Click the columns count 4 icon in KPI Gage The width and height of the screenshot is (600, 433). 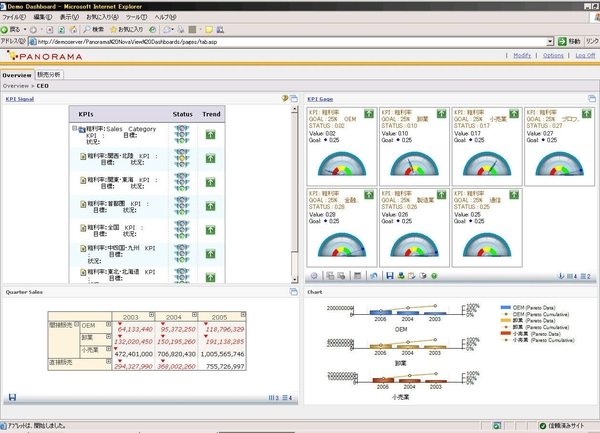572,276
